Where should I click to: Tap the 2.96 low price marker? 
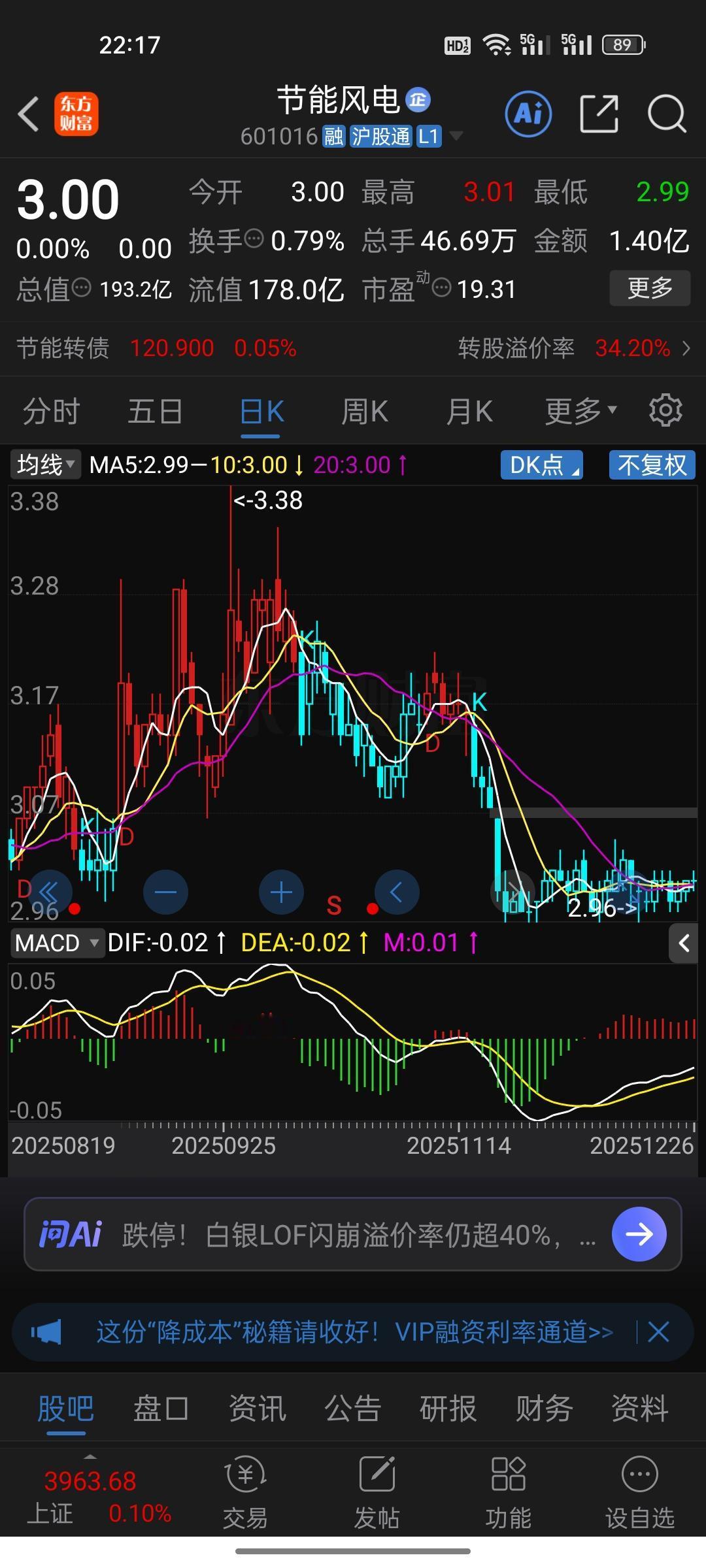(x=602, y=907)
